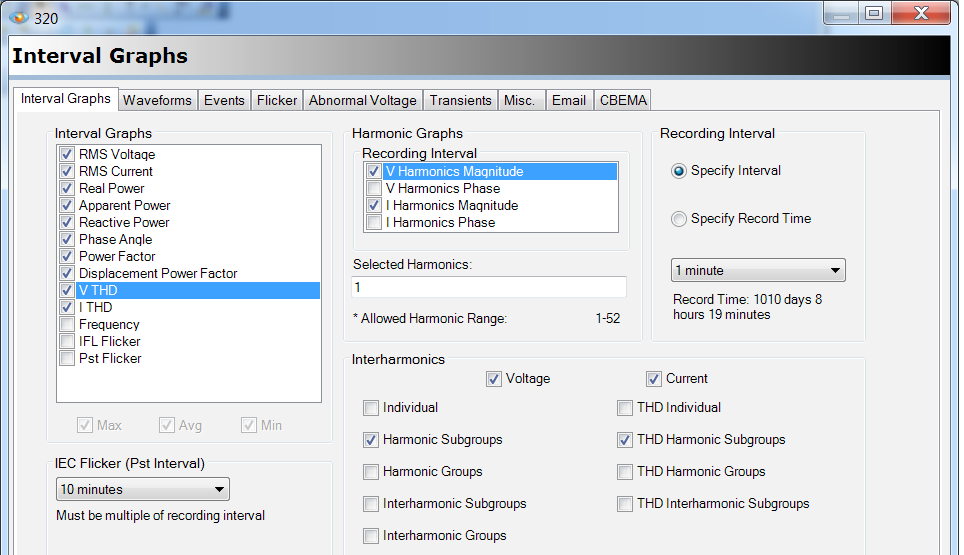Uncheck the RMS Current checkbox

tap(67, 171)
